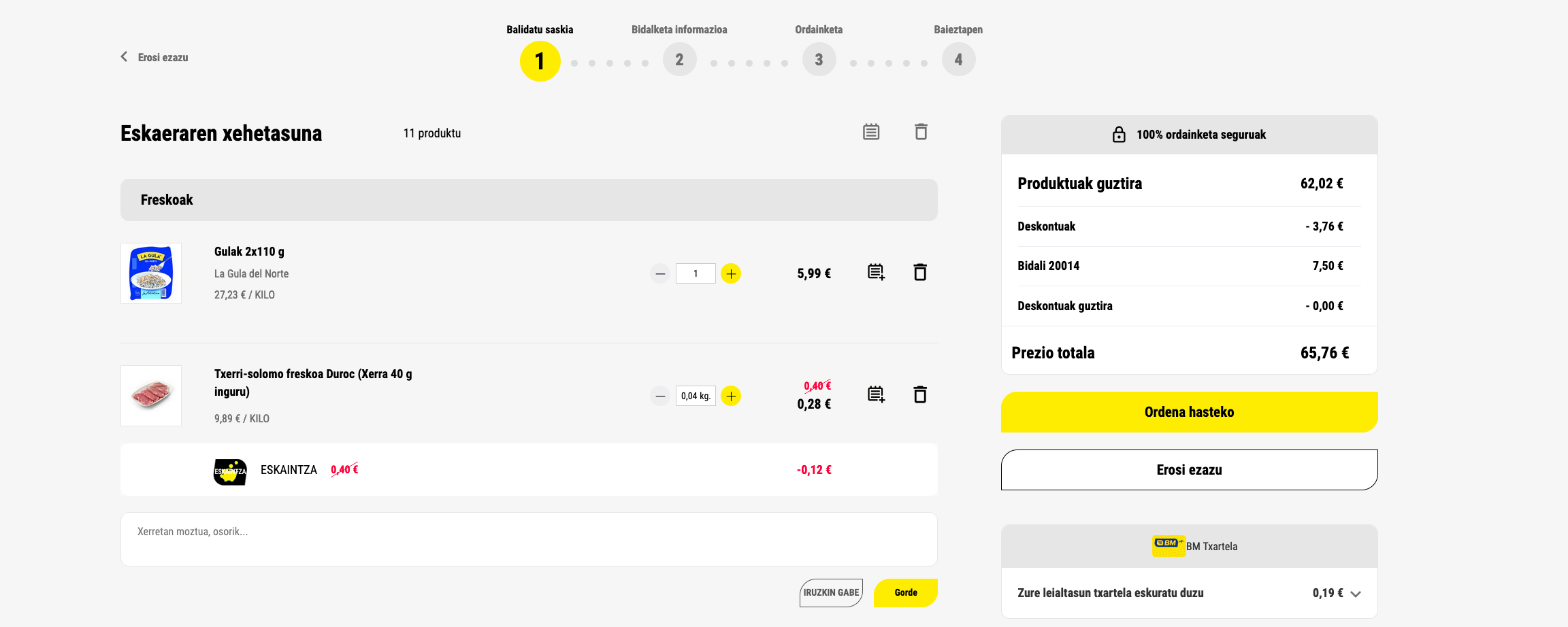Delete the Txerri-solomo freskoa Duroc item

(x=919, y=395)
